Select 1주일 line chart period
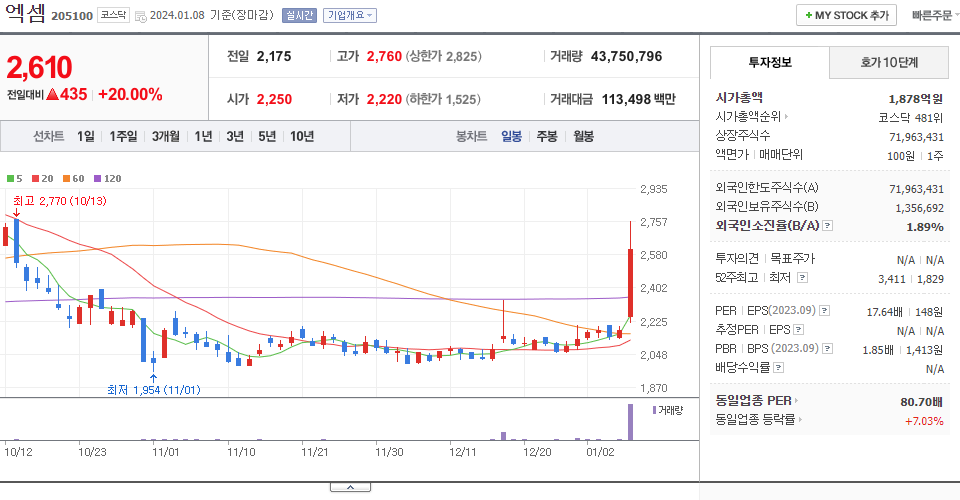Viewport: 960px width, 500px height. (x=123, y=136)
